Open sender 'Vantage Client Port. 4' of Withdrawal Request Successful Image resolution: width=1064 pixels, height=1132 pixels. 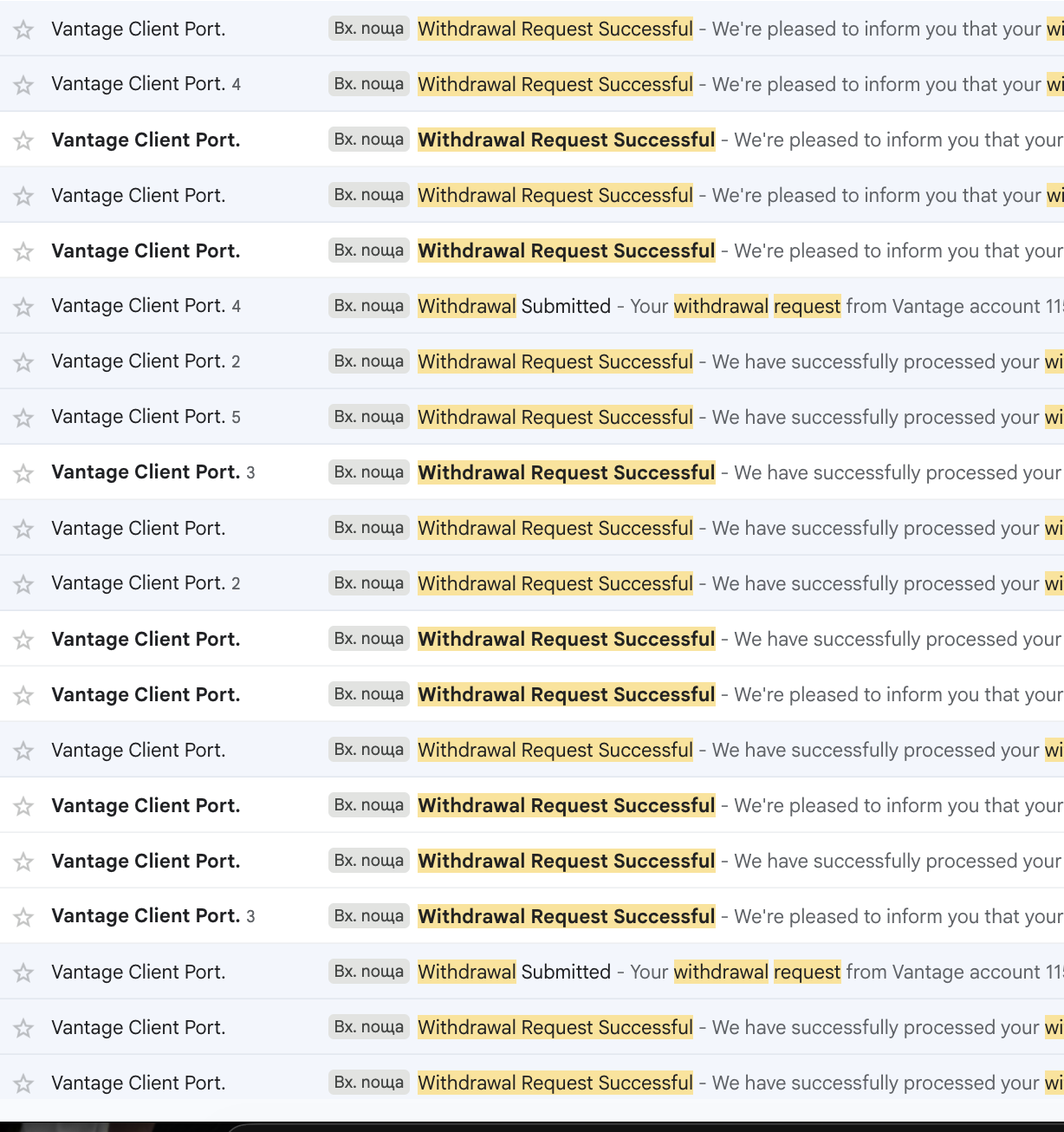(146, 84)
